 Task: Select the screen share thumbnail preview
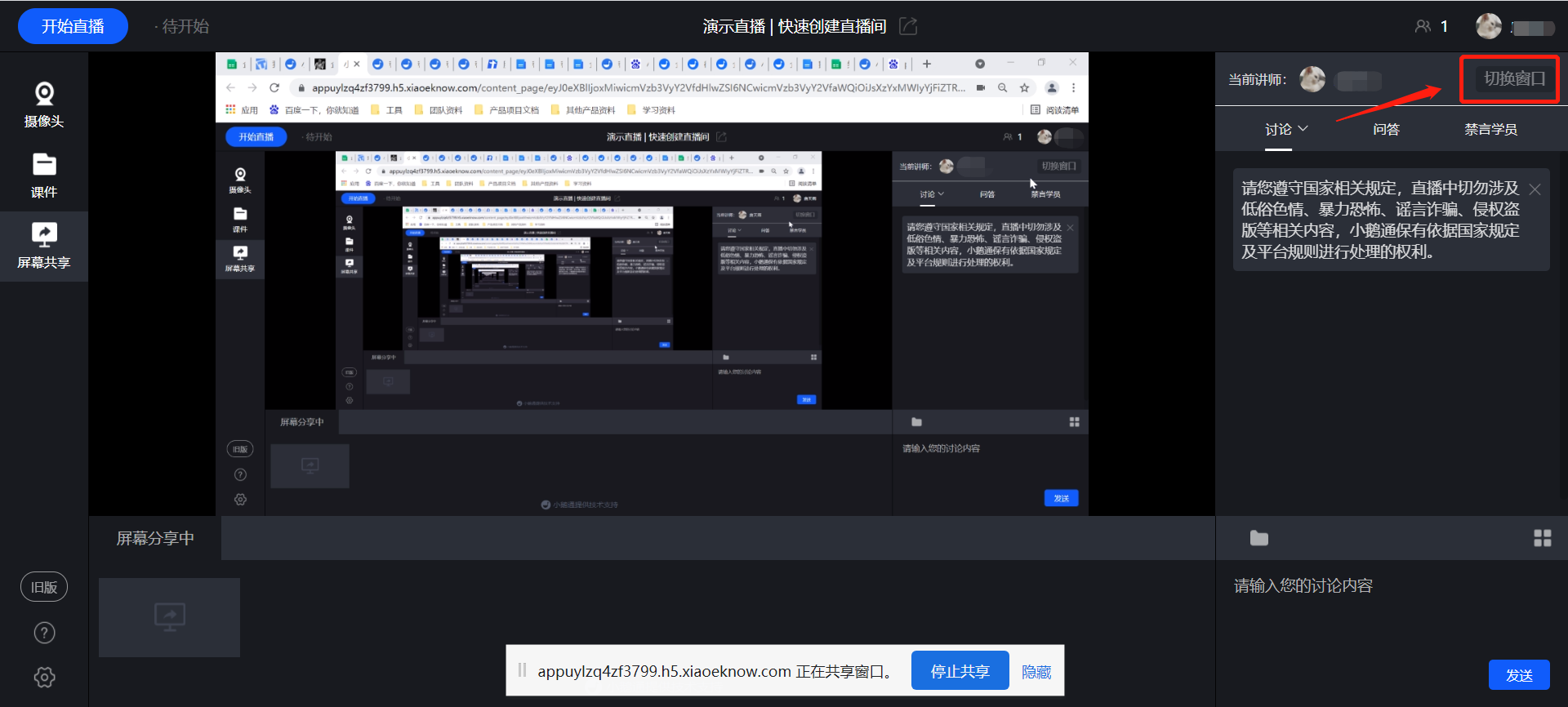[x=169, y=617]
